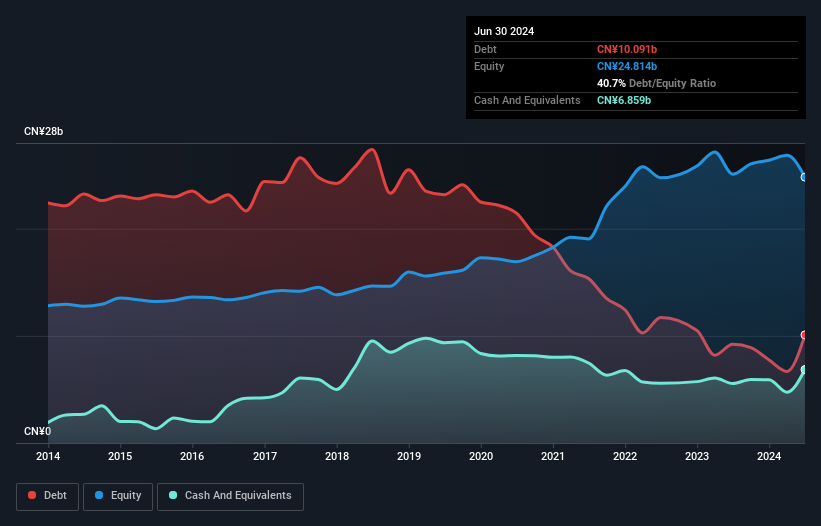The width and height of the screenshot is (821, 526).
Task: Click the 2016 x-axis label
Action: 192,456
